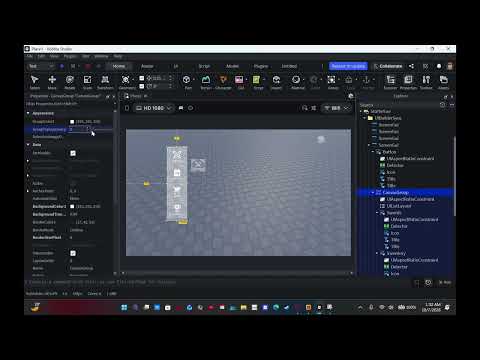
Task: Open the Test mode dropdown
Action: (x=41, y=66)
